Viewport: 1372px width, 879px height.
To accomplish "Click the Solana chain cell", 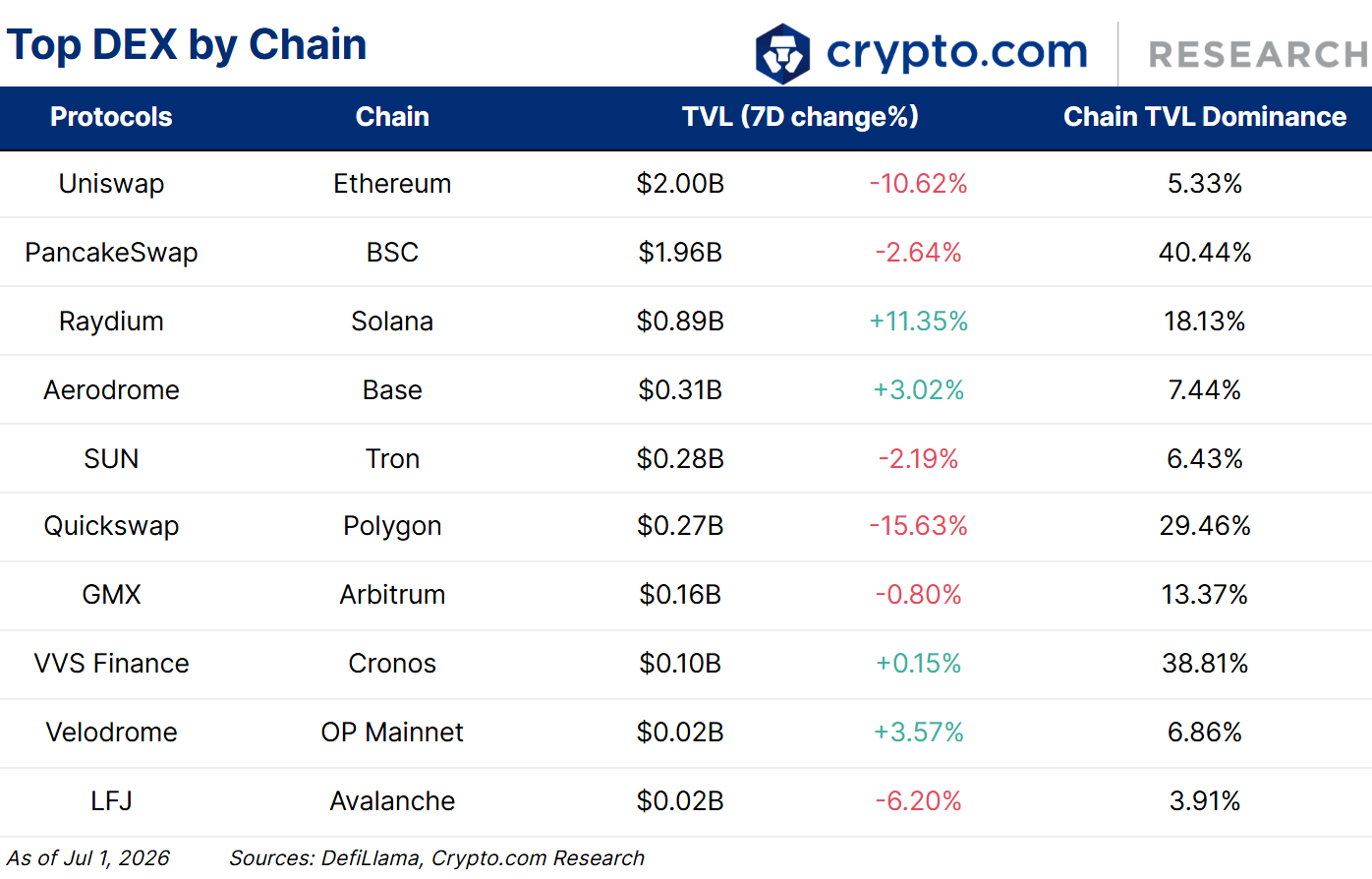I will (392, 322).
